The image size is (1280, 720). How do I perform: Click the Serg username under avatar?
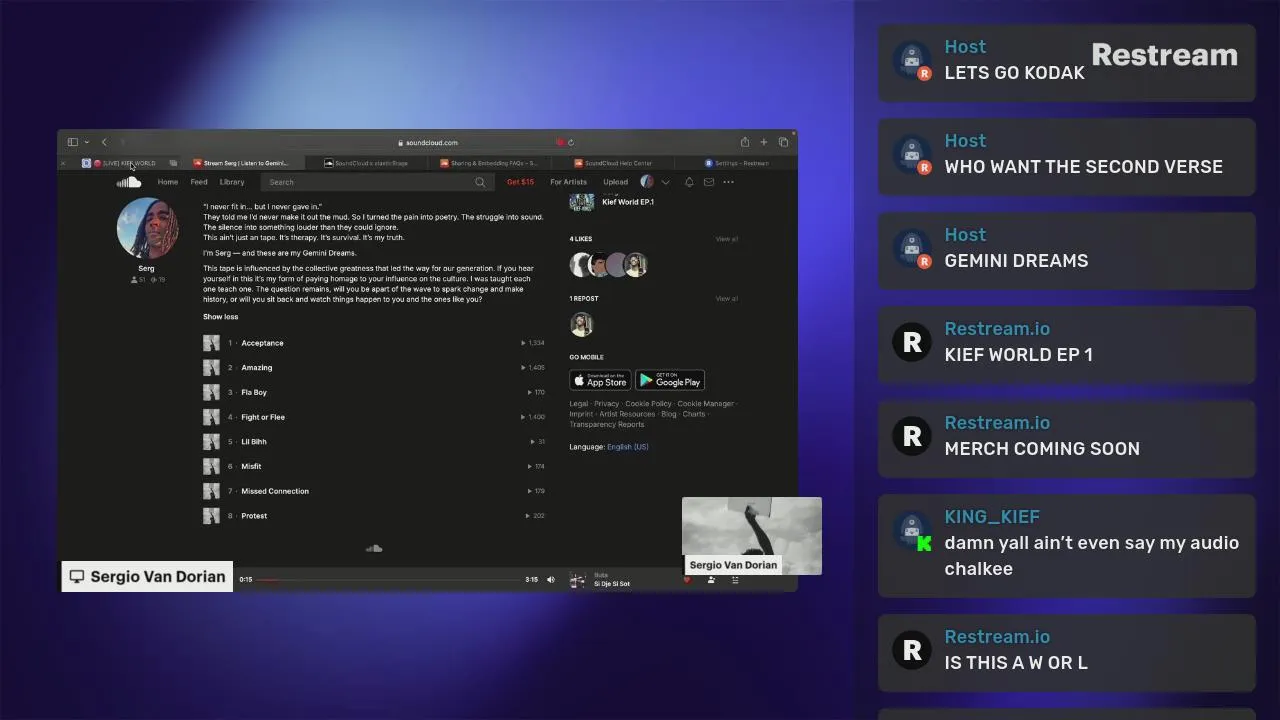click(x=146, y=268)
